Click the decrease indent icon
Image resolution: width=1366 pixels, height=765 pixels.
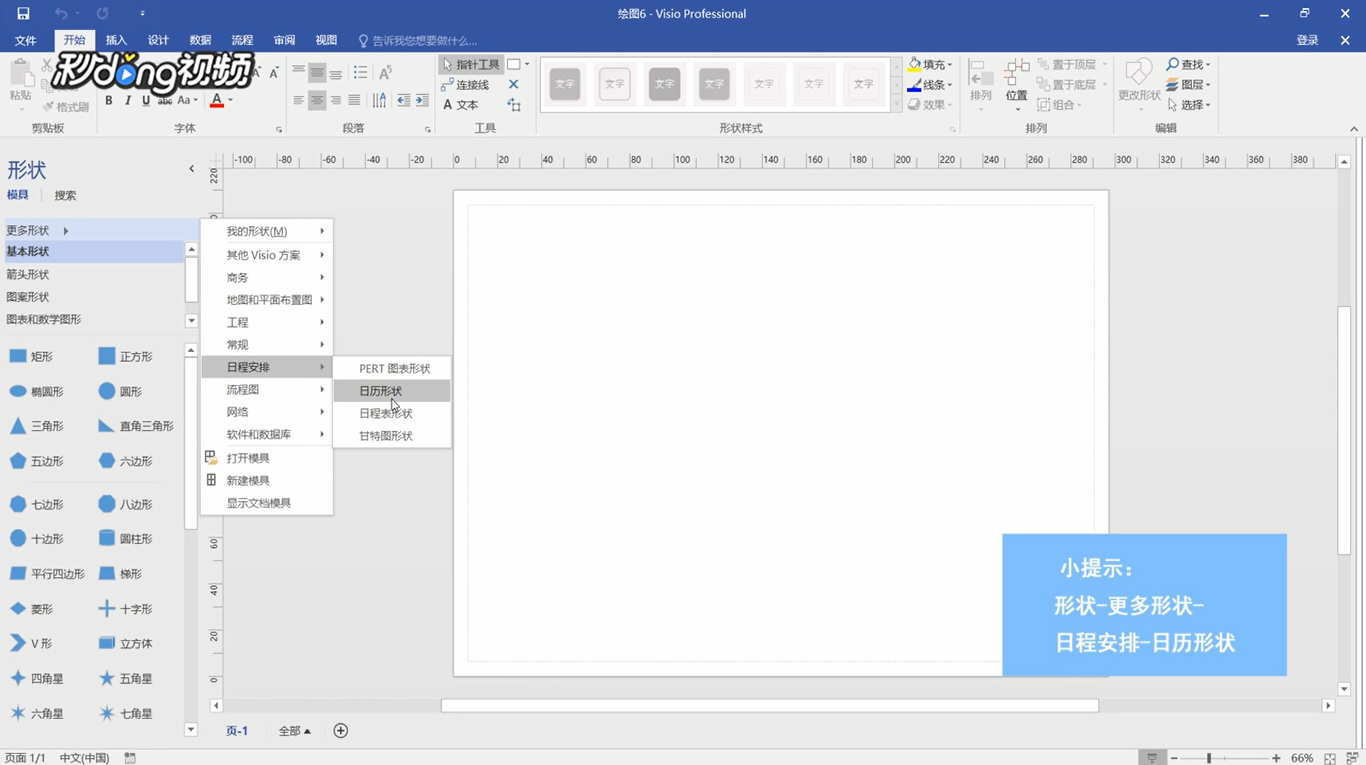click(403, 101)
